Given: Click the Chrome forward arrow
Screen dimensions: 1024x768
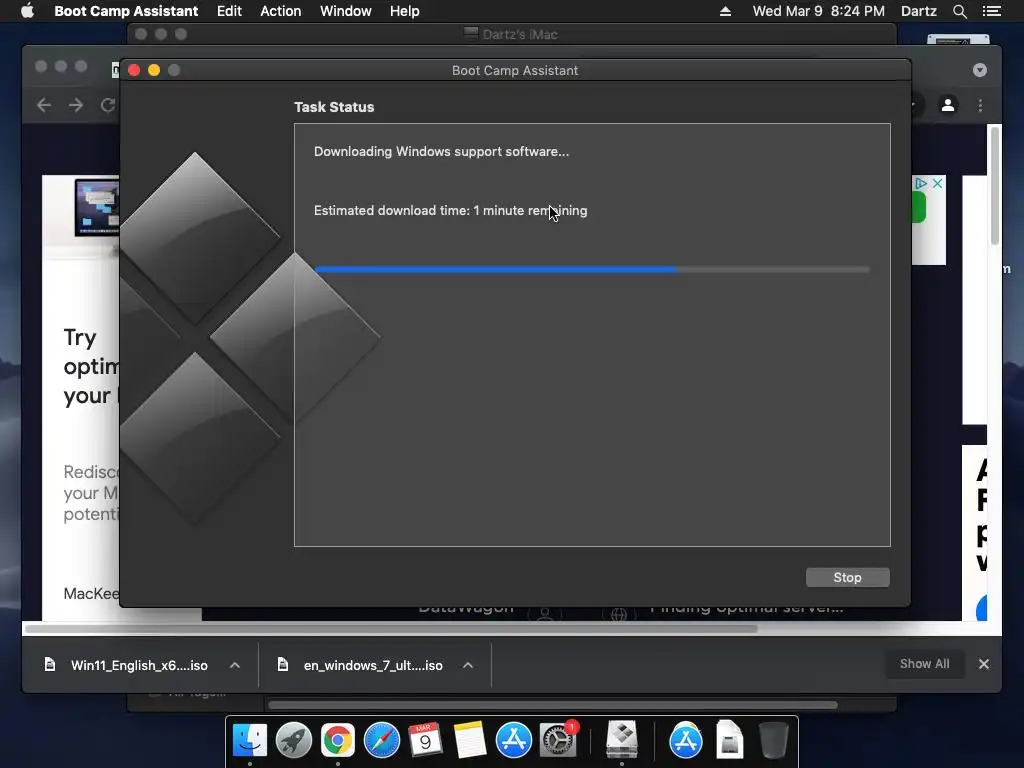Looking at the screenshot, I should click(76, 105).
